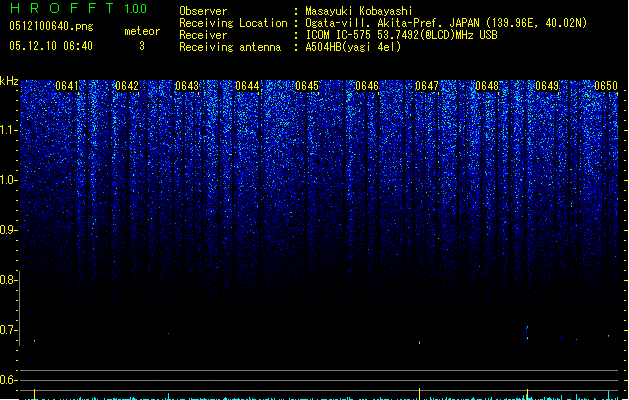Click the Receiver field label
The width and height of the screenshot is (629, 400).
pos(203,35)
